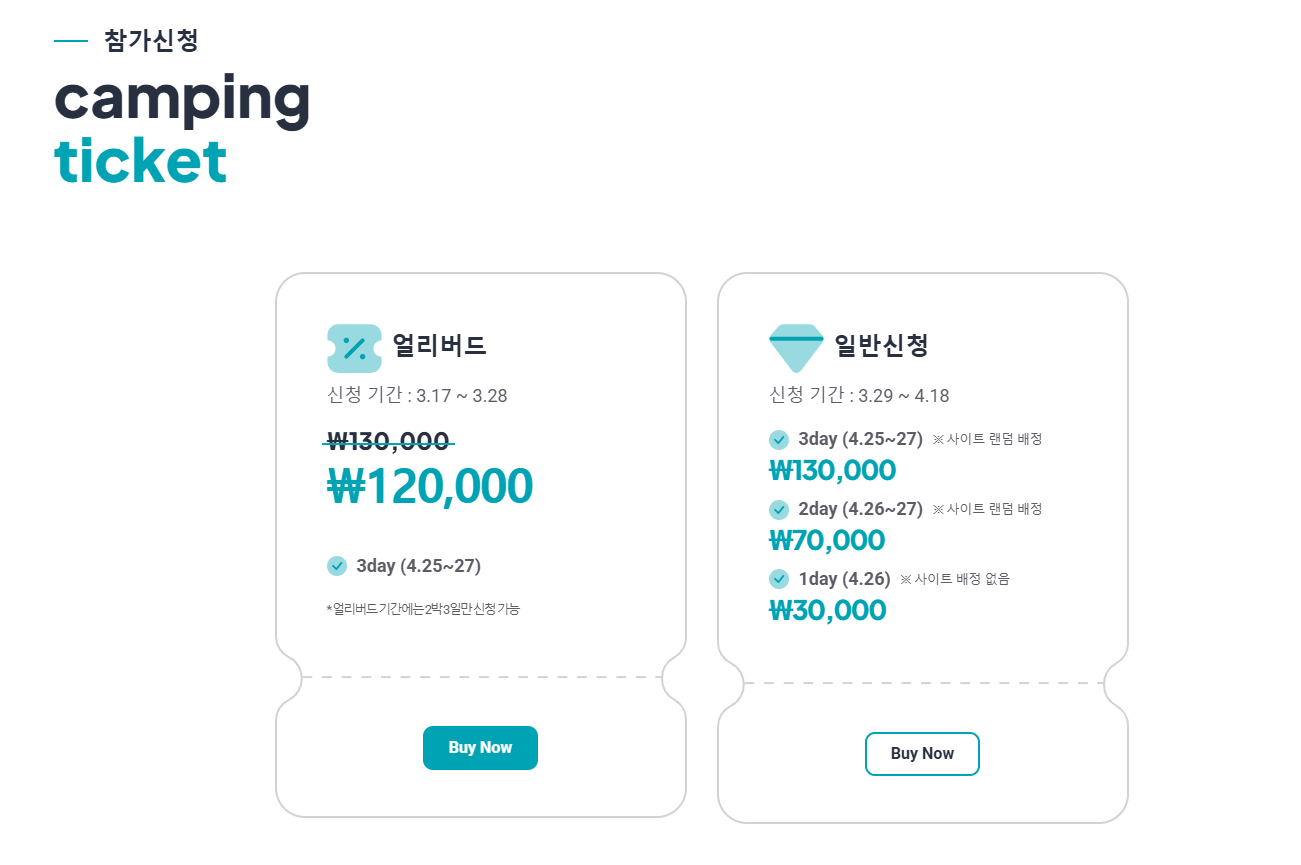Screen dimensions: 1301x865
Task: Click the teal ticket icon on 얼리버드 card
Action: pos(355,348)
